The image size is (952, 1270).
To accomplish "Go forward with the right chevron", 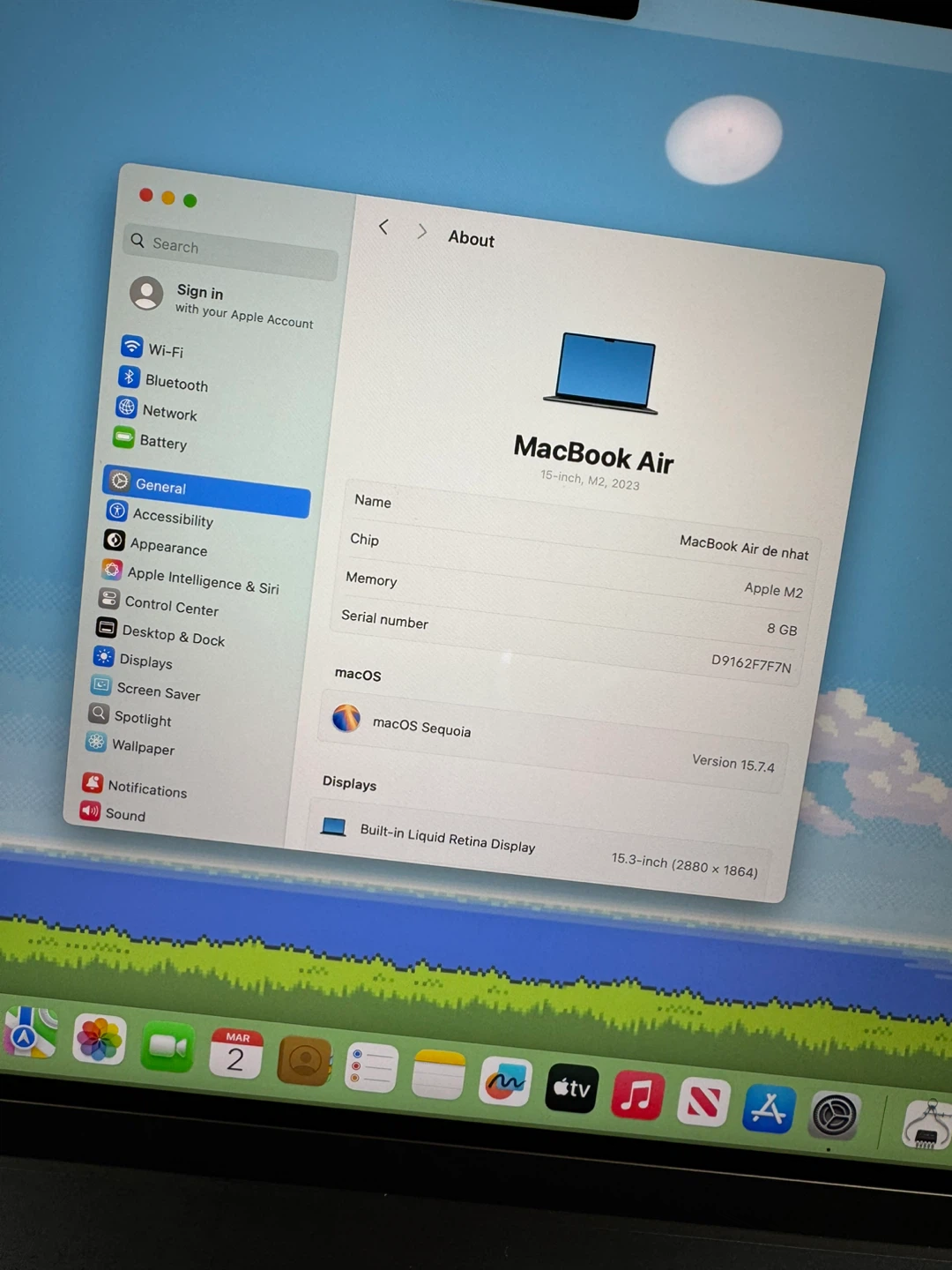I will pos(422,231).
